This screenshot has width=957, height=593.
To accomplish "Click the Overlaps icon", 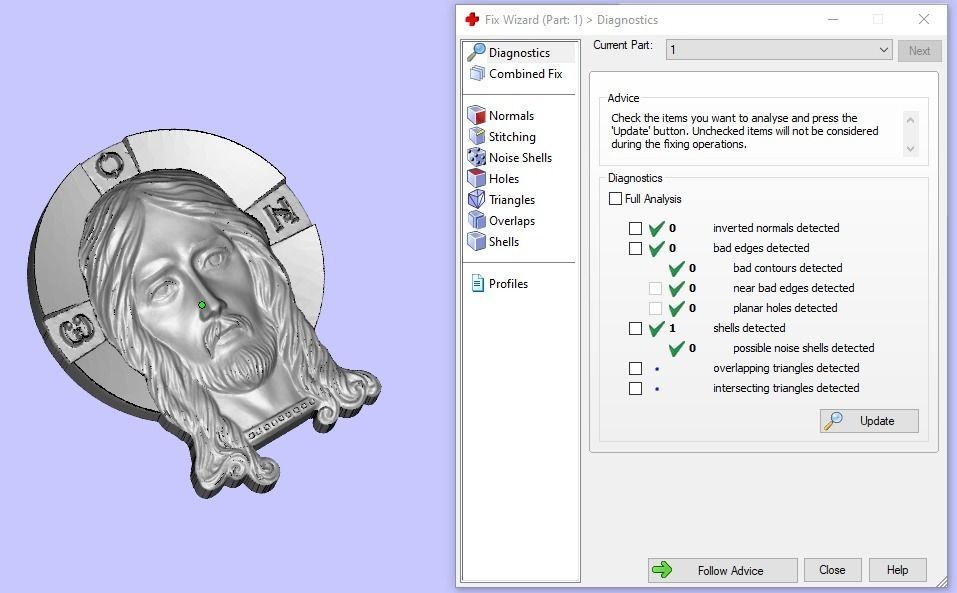I will (476, 221).
